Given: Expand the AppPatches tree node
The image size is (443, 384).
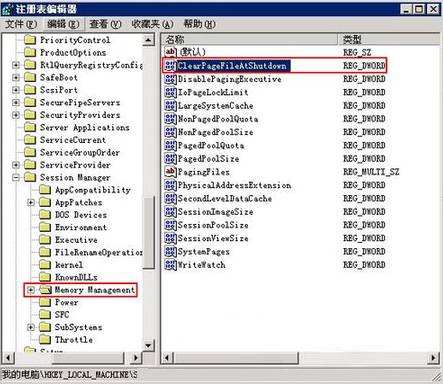Looking at the screenshot, I should 31,202.
